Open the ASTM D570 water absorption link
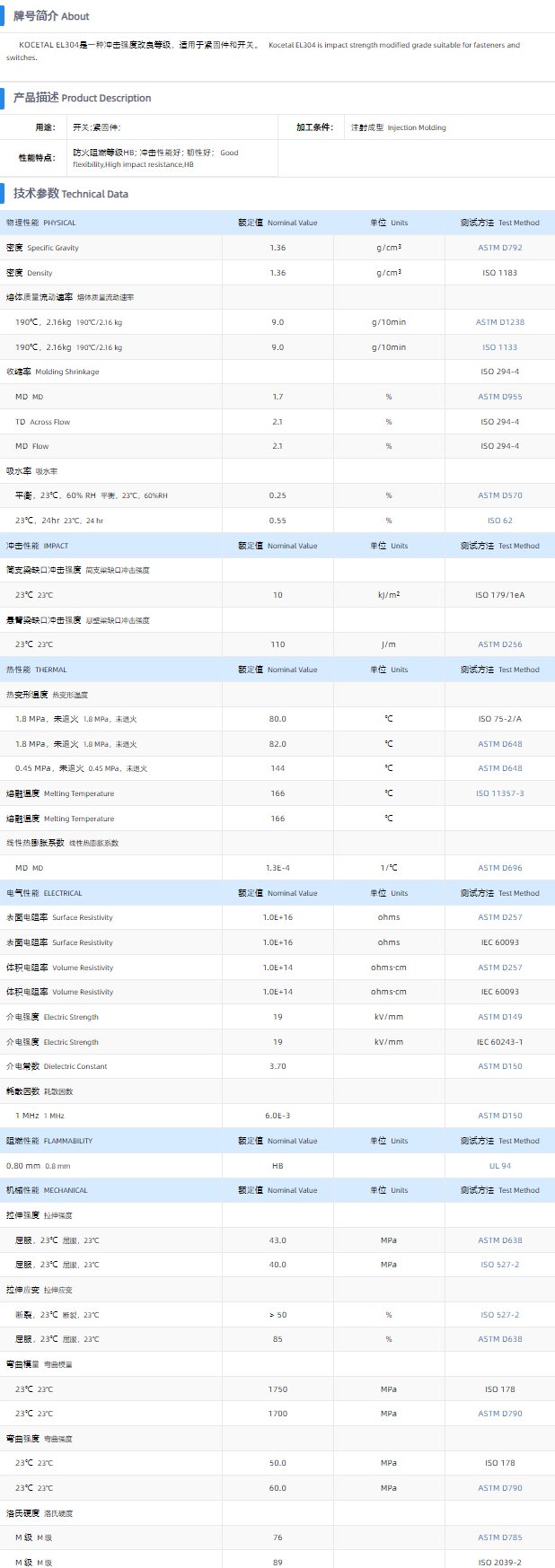555x1568 pixels. [499, 495]
